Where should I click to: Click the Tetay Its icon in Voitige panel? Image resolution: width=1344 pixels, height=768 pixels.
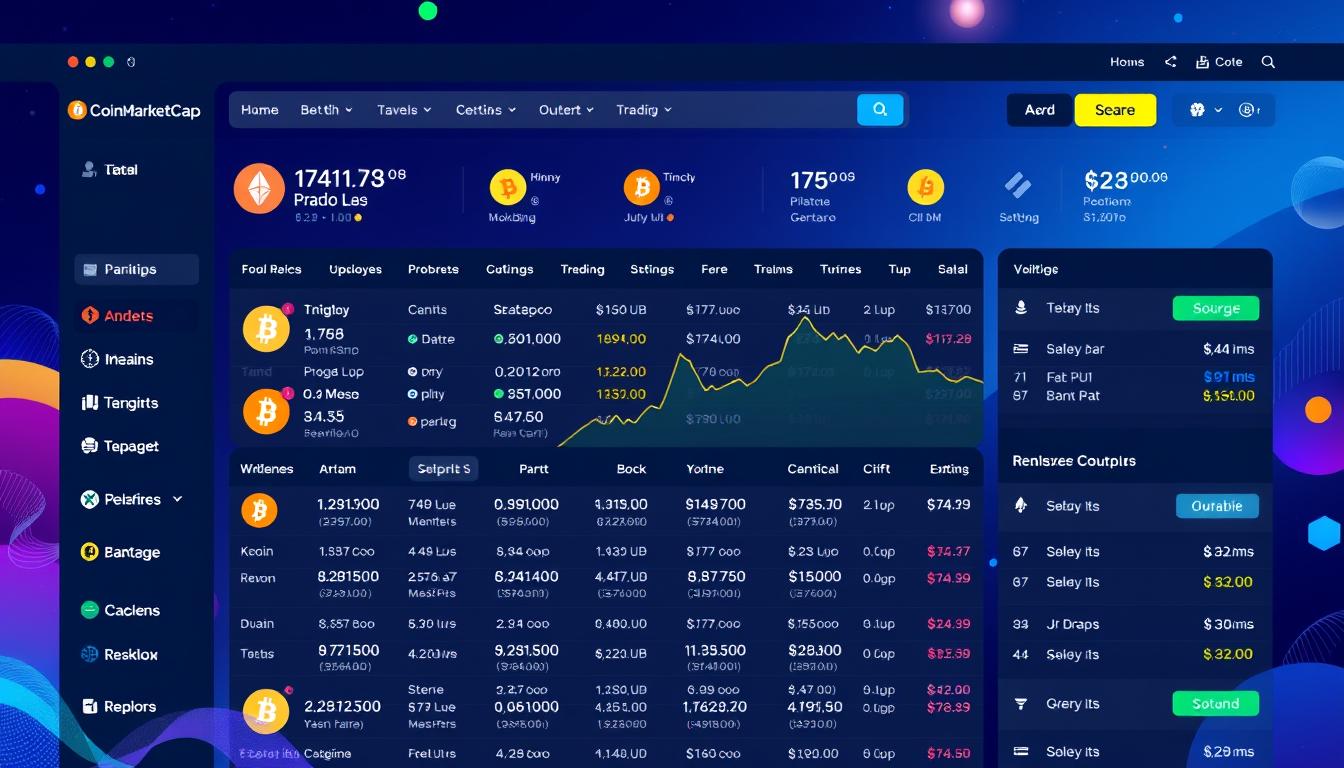click(1021, 308)
